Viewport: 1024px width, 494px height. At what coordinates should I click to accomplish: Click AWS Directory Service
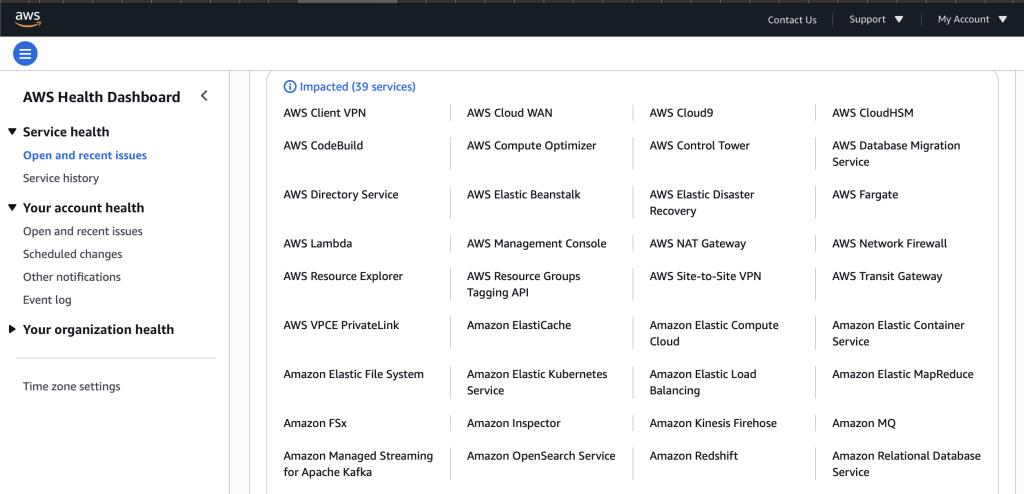click(x=341, y=195)
